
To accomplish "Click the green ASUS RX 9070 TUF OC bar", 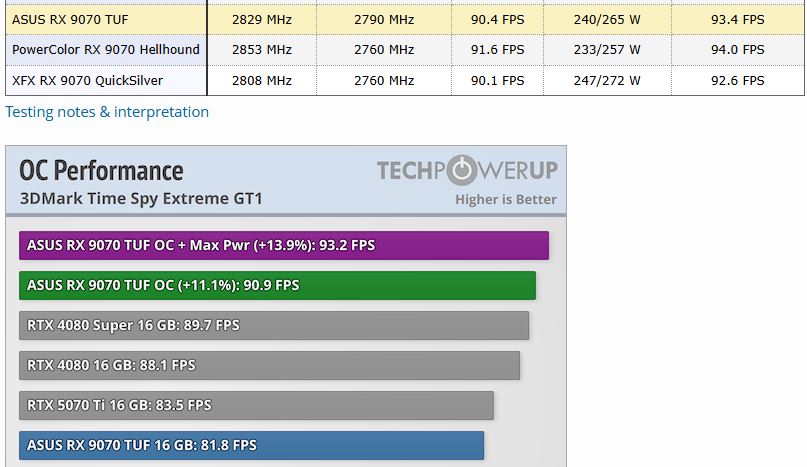I will click(x=277, y=285).
